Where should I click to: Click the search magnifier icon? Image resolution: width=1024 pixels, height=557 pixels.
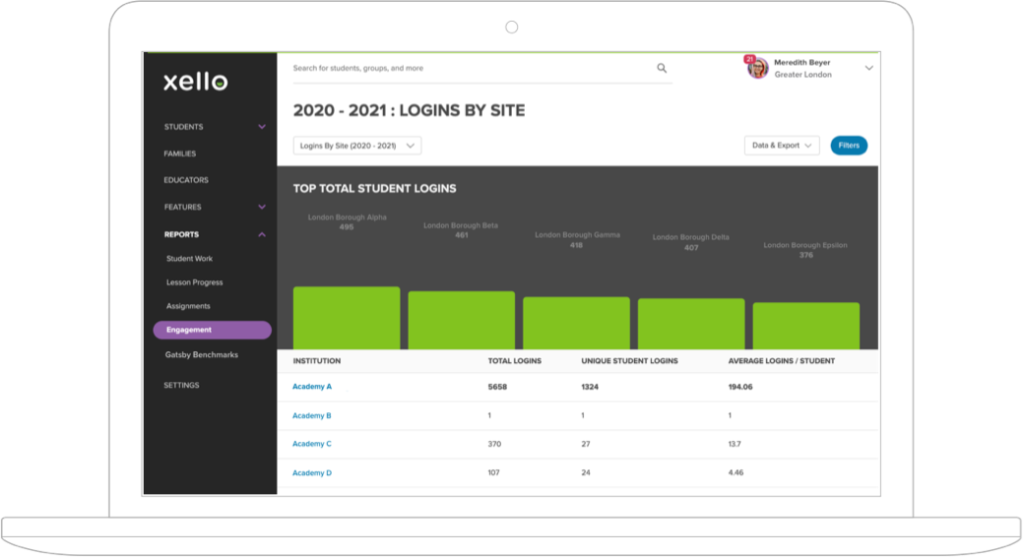coord(661,68)
